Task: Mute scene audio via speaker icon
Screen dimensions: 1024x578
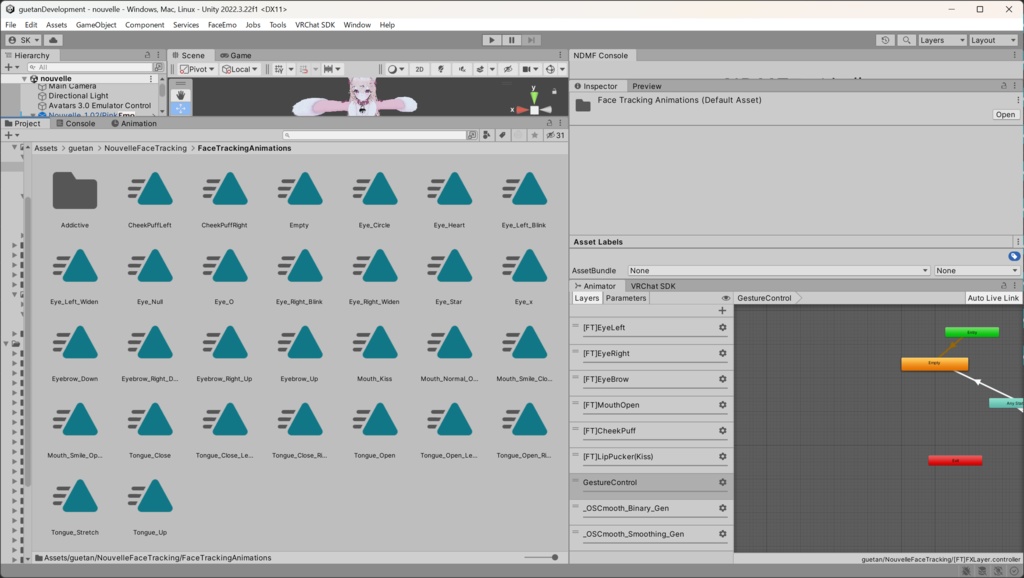Action: pos(462,69)
